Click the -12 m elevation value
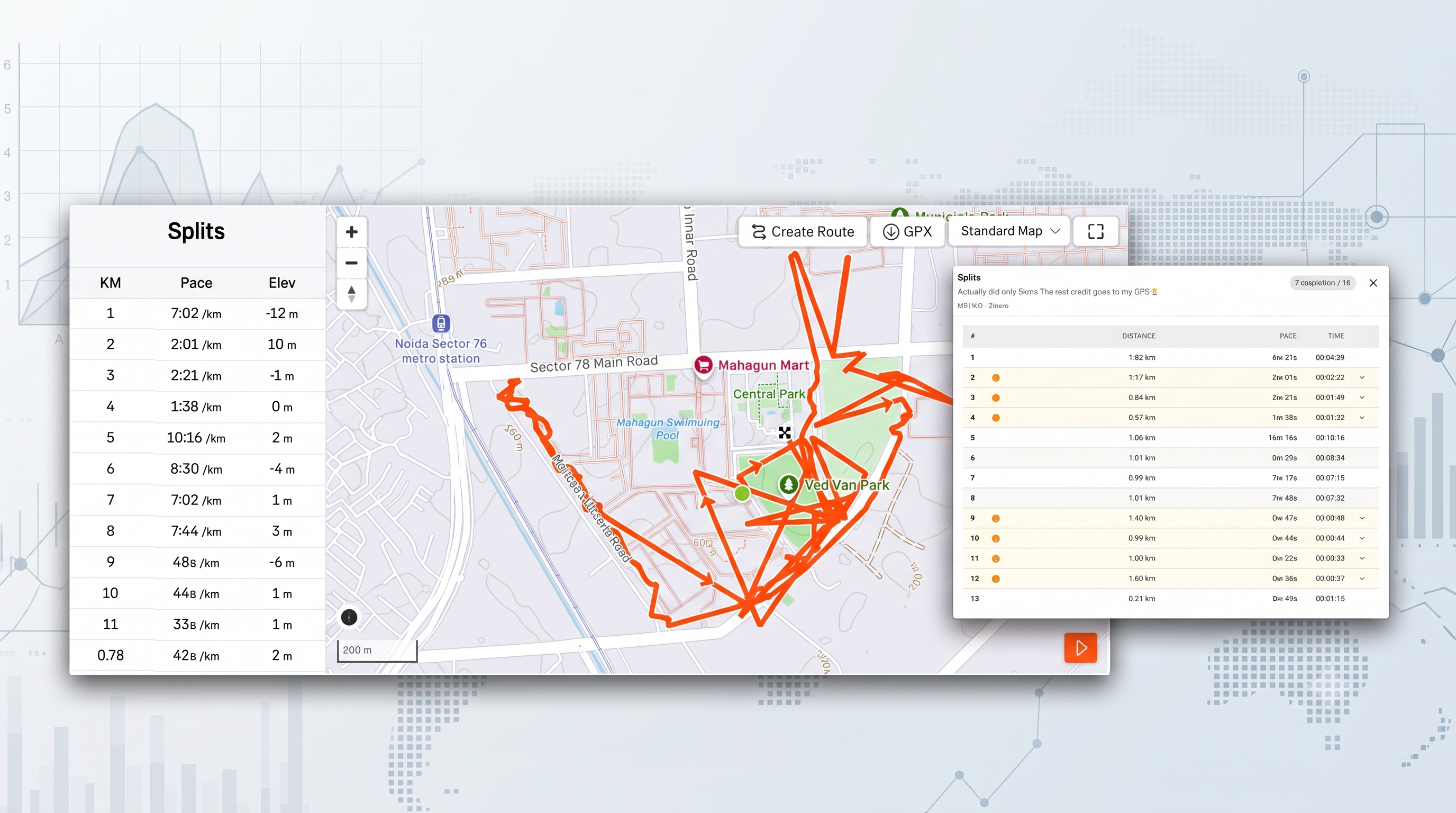1456x813 pixels. [281, 313]
